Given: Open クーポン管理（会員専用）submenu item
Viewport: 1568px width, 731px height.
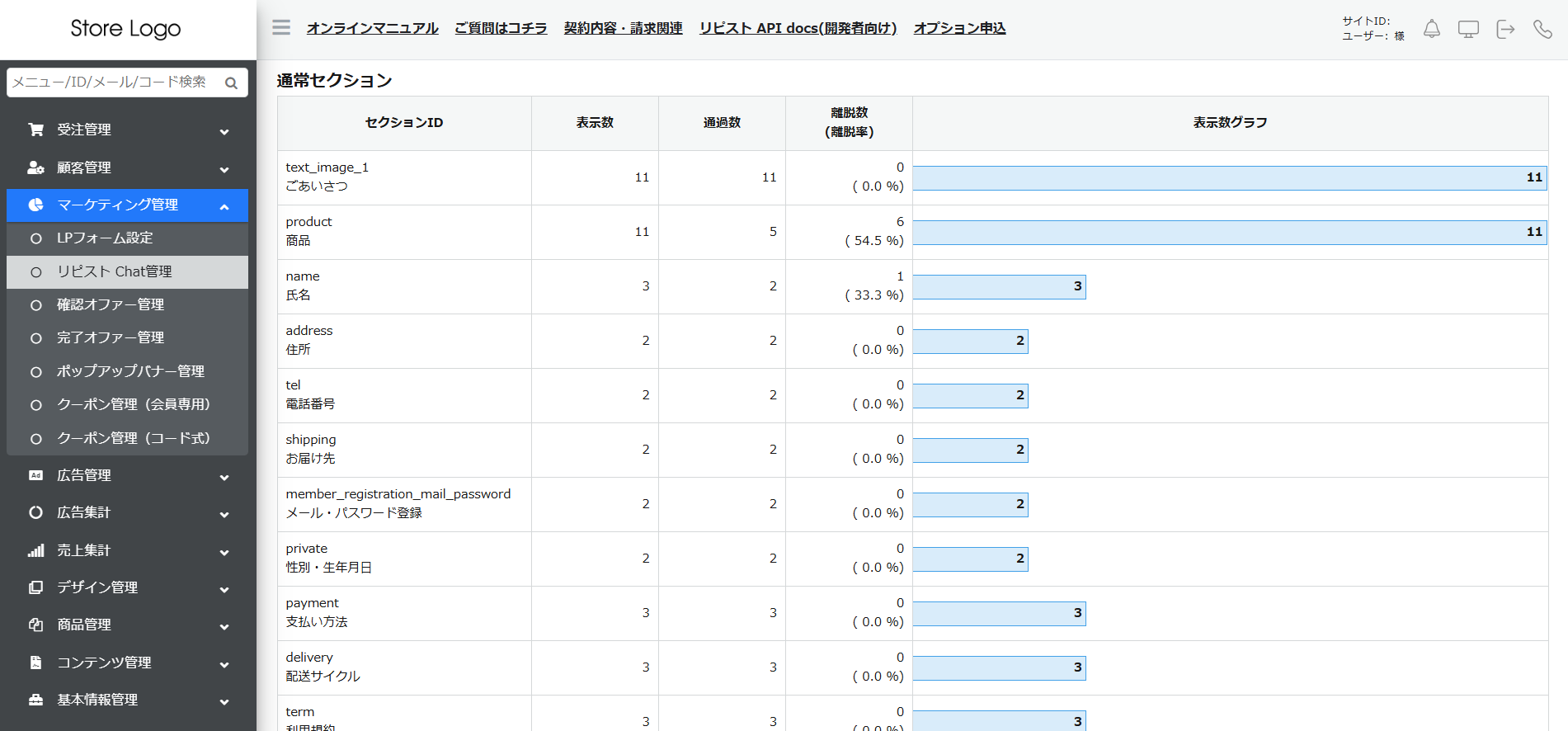Looking at the screenshot, I should pos(127,404).
